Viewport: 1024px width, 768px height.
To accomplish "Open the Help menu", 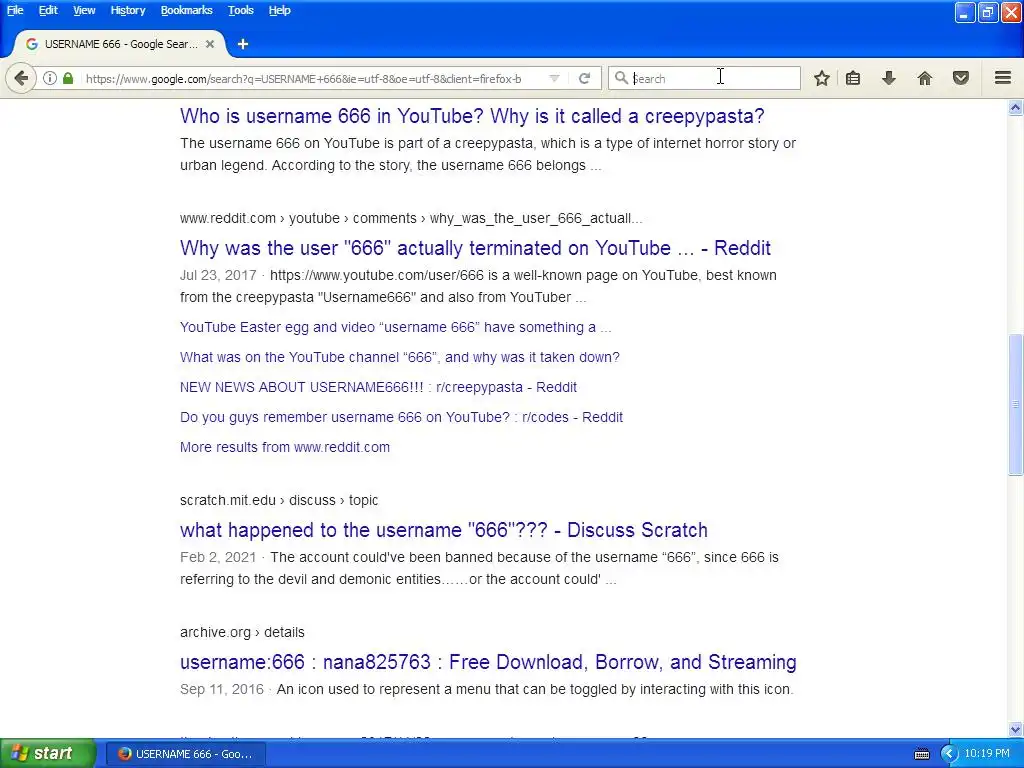I will tap(280, 10).
